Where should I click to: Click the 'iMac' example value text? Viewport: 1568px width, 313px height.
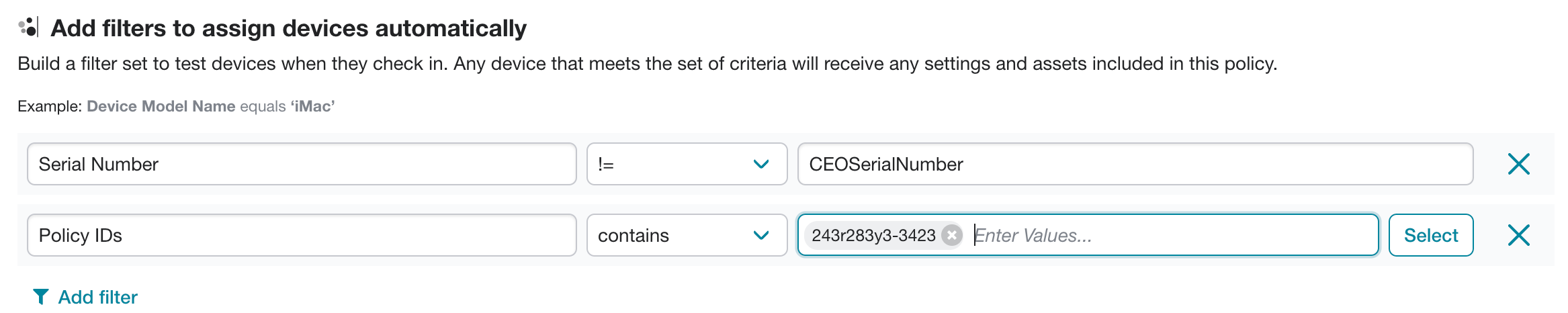(x=312, y=106)
